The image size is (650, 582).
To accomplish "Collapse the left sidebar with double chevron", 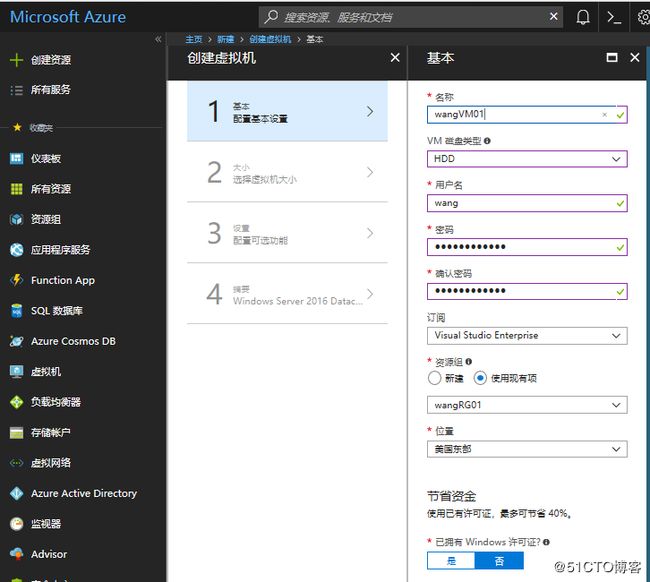I will click(158, 39).
